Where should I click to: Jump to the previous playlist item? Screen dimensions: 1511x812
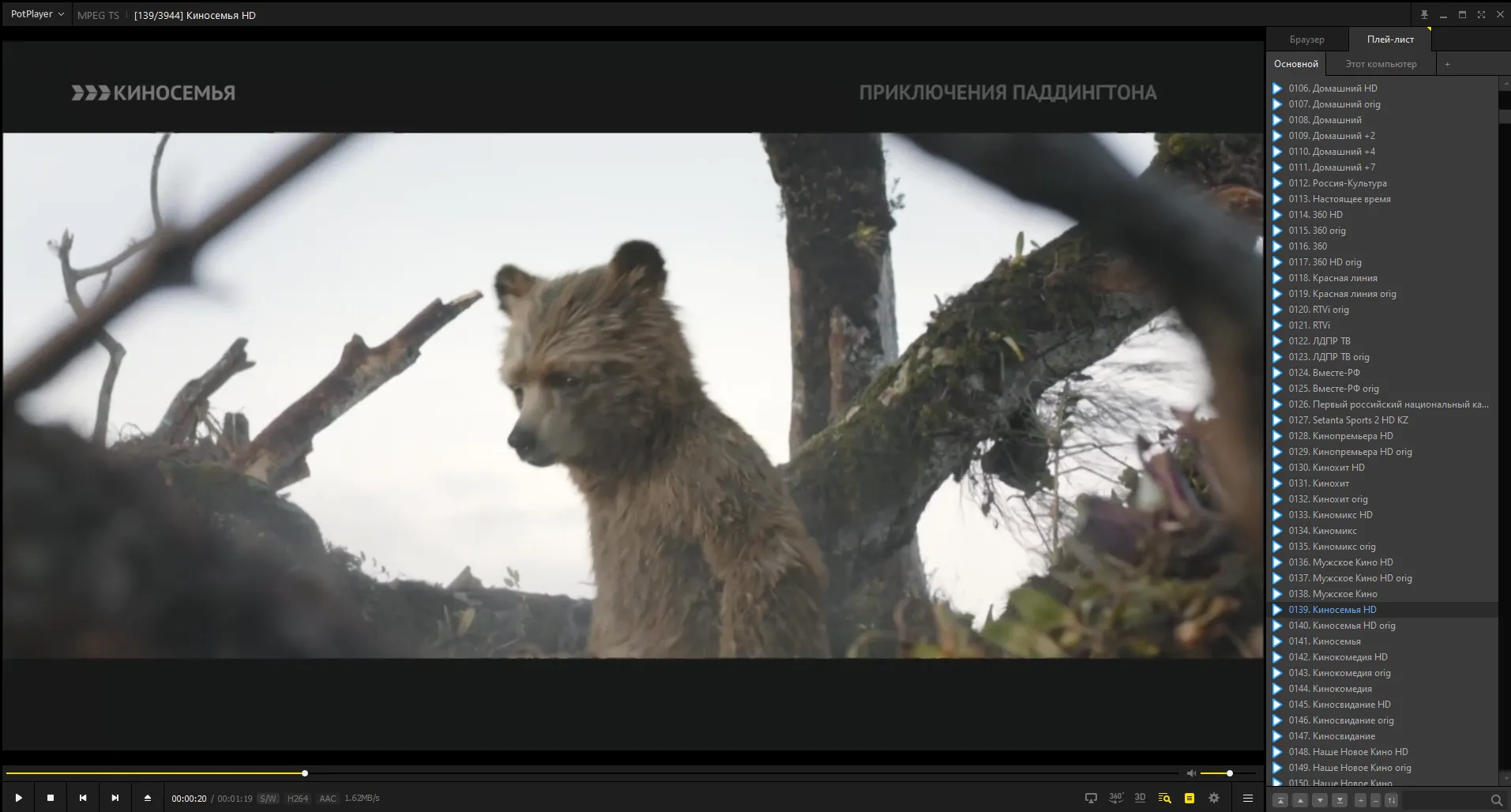(83, 798)
